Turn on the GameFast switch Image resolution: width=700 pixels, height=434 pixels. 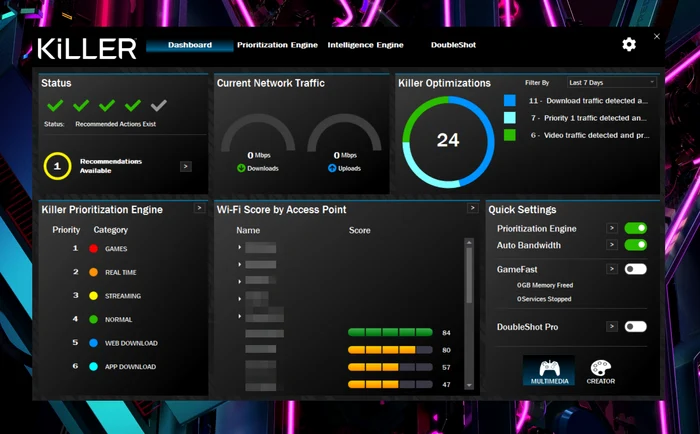click(635, 269)
